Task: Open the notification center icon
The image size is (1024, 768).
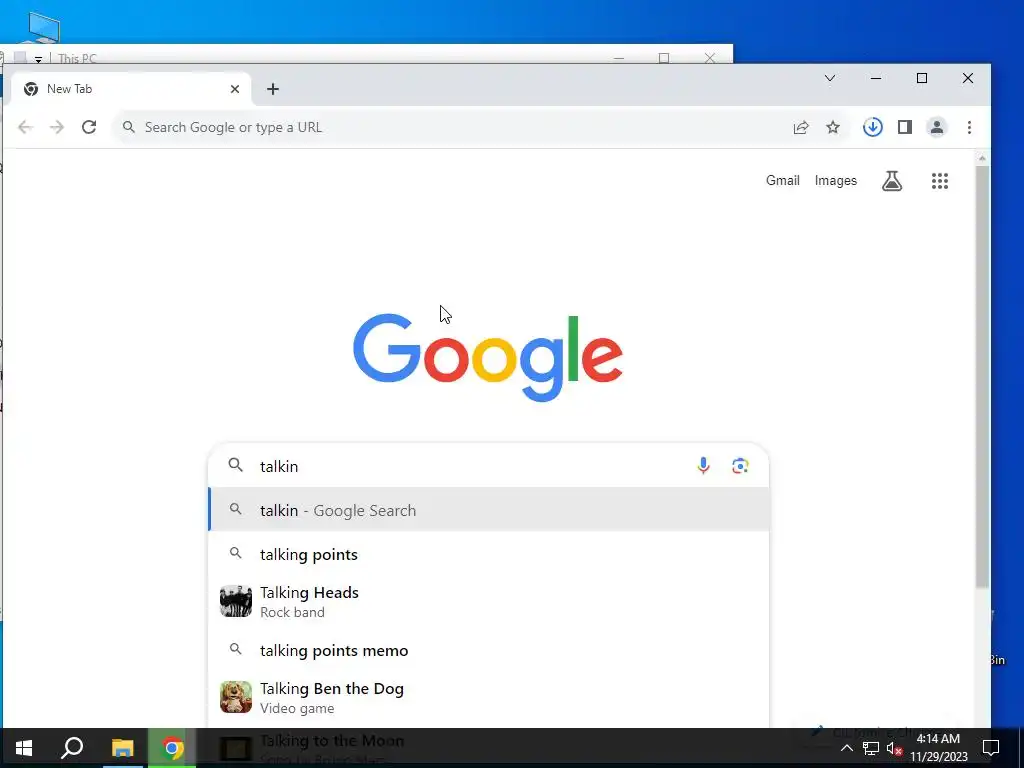Action: [991, 748]
